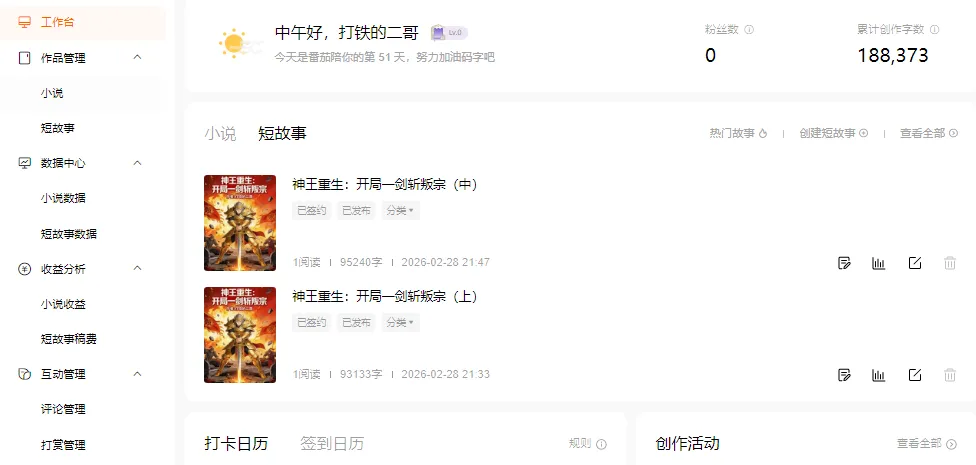View bar chart icon for 神王重生 (上) story

[878, 375]
